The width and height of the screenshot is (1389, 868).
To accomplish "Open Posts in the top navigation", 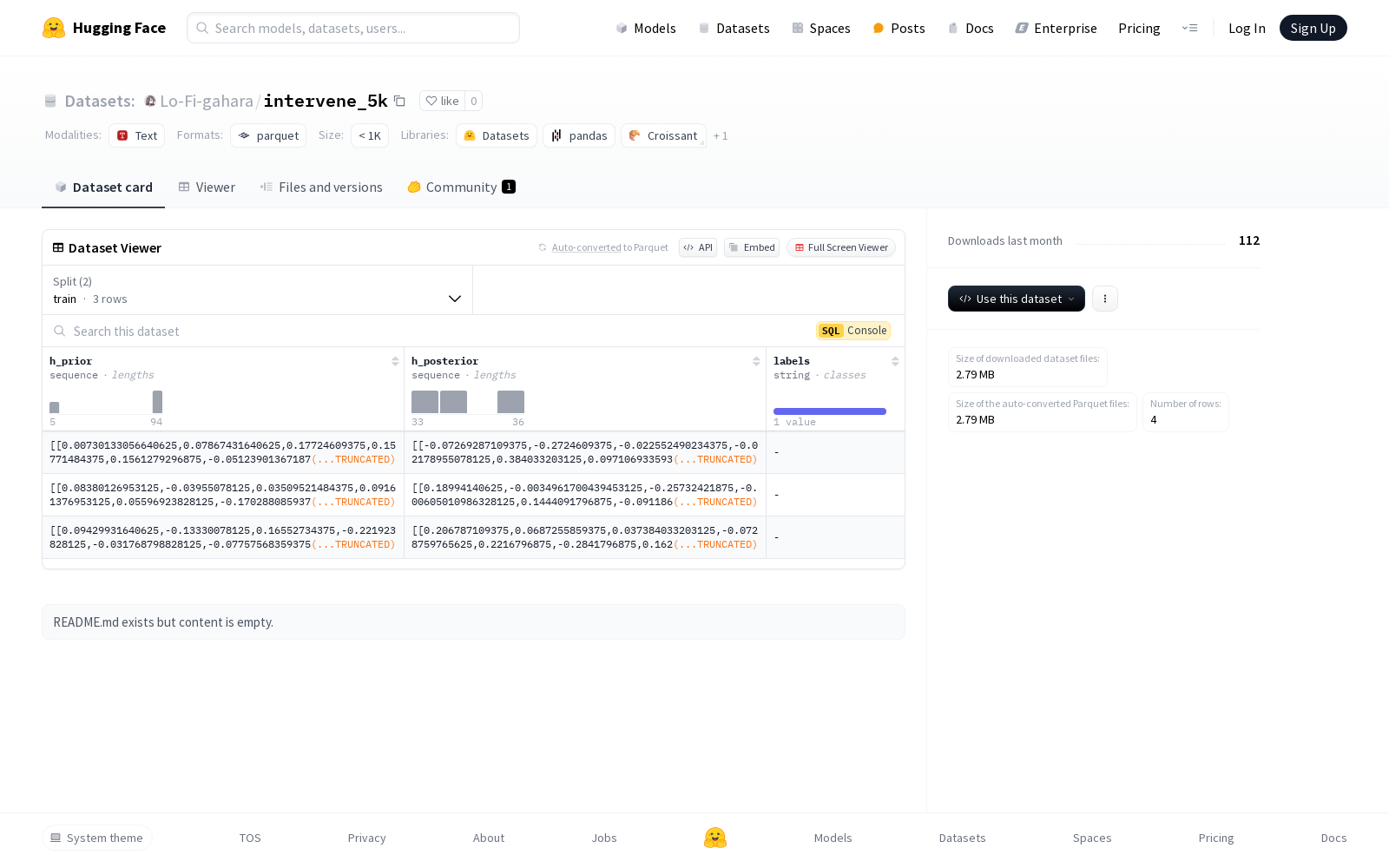I will coord(899,28).
